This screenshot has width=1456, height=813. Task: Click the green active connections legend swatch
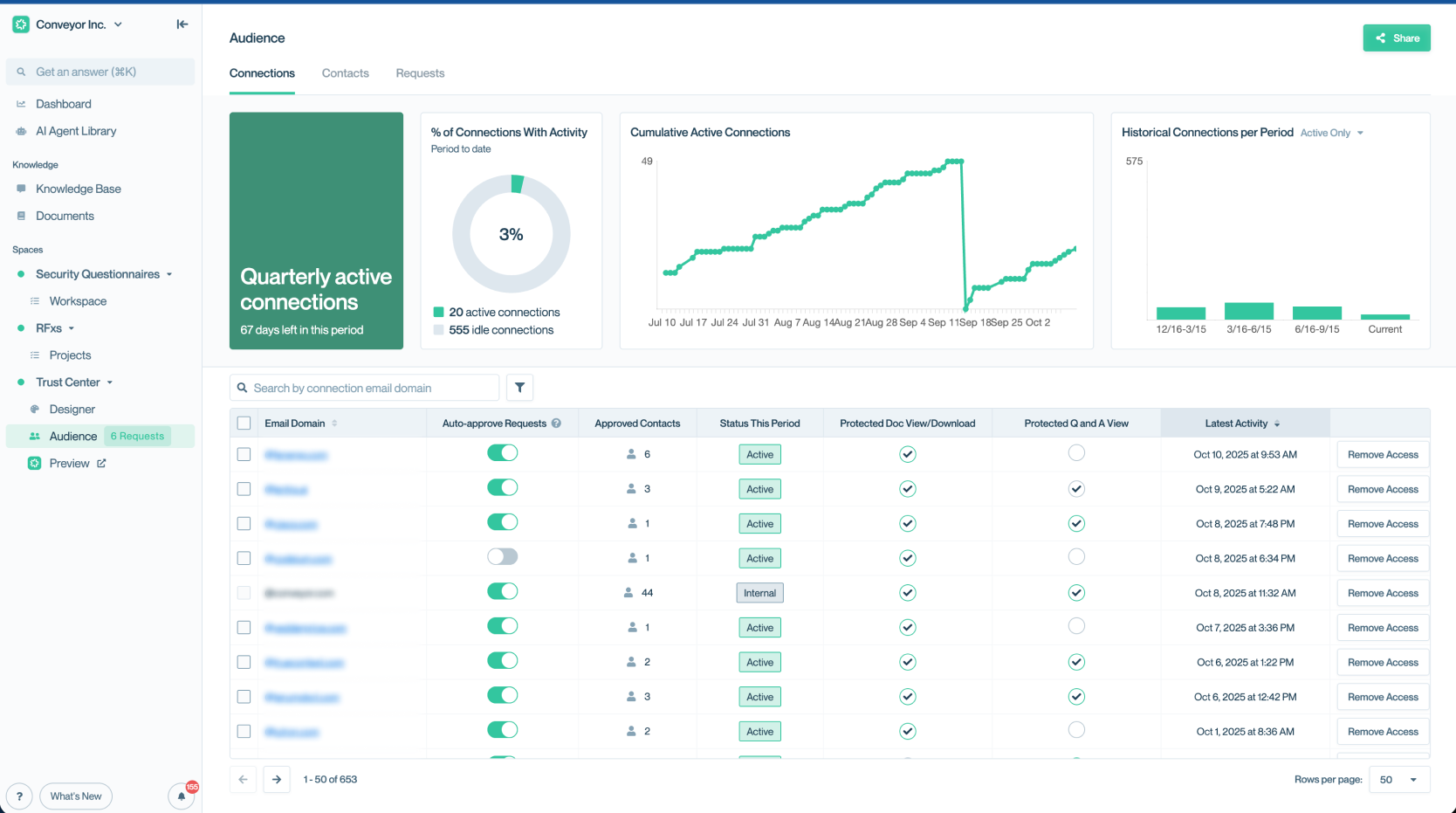pyautogui.click(x=439, y=312)
